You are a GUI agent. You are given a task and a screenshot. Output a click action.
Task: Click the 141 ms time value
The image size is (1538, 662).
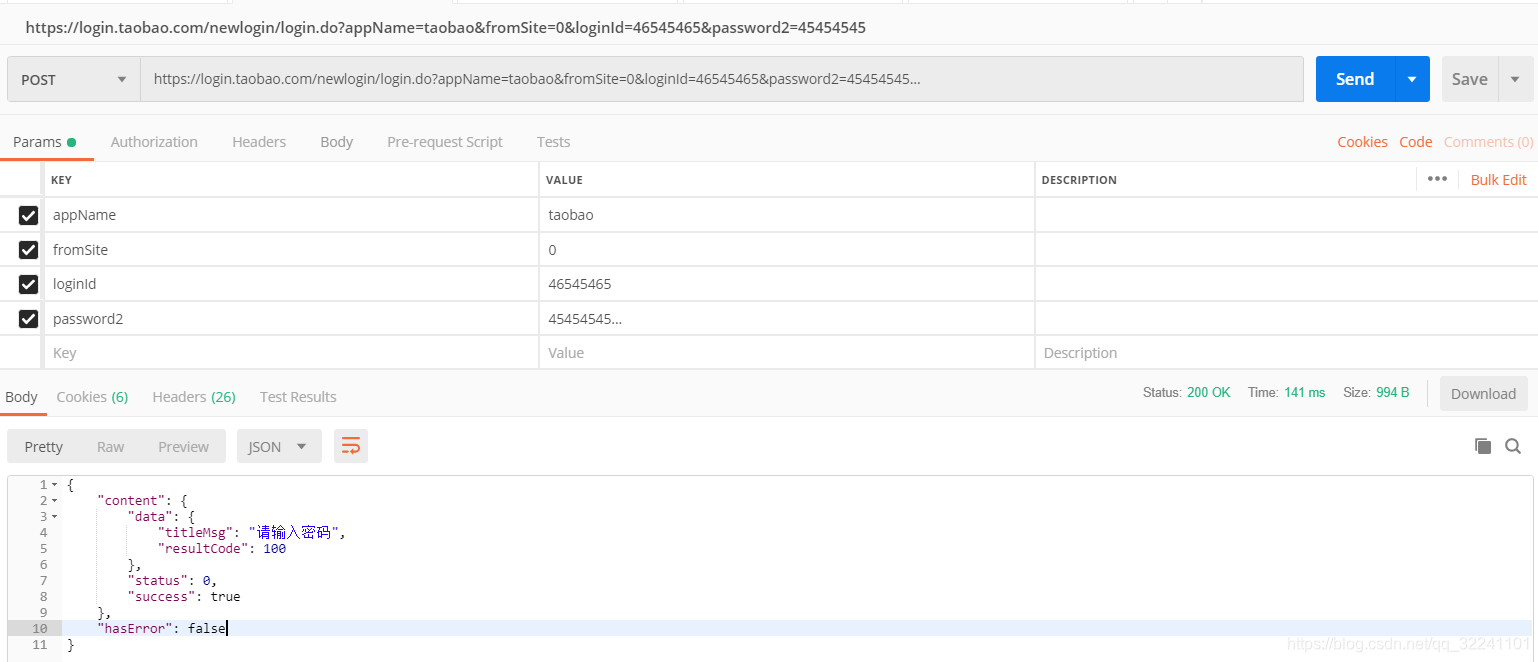[1304, 393]
